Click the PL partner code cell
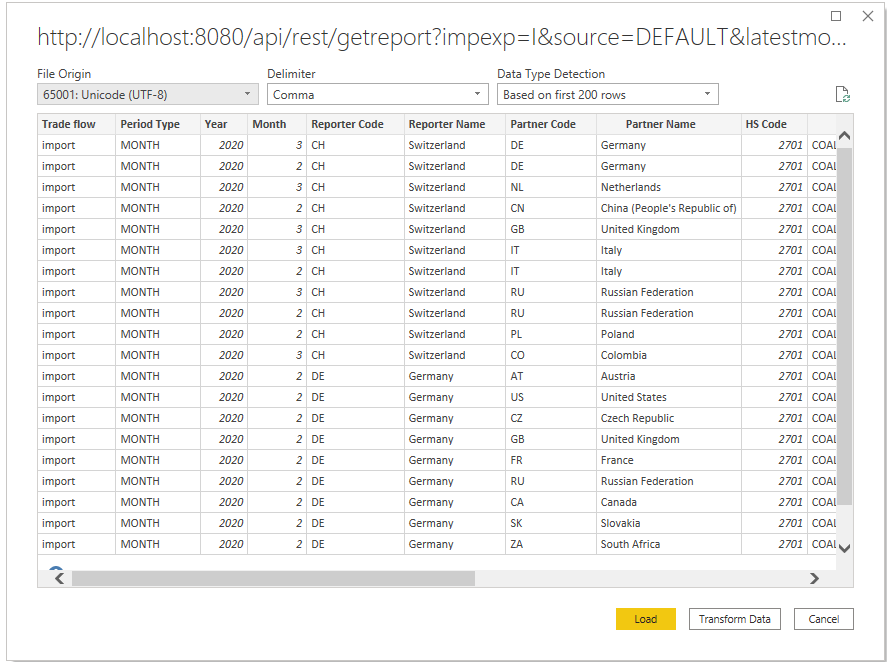The width and height of the screenshot is (887, 662). [551, 334]
